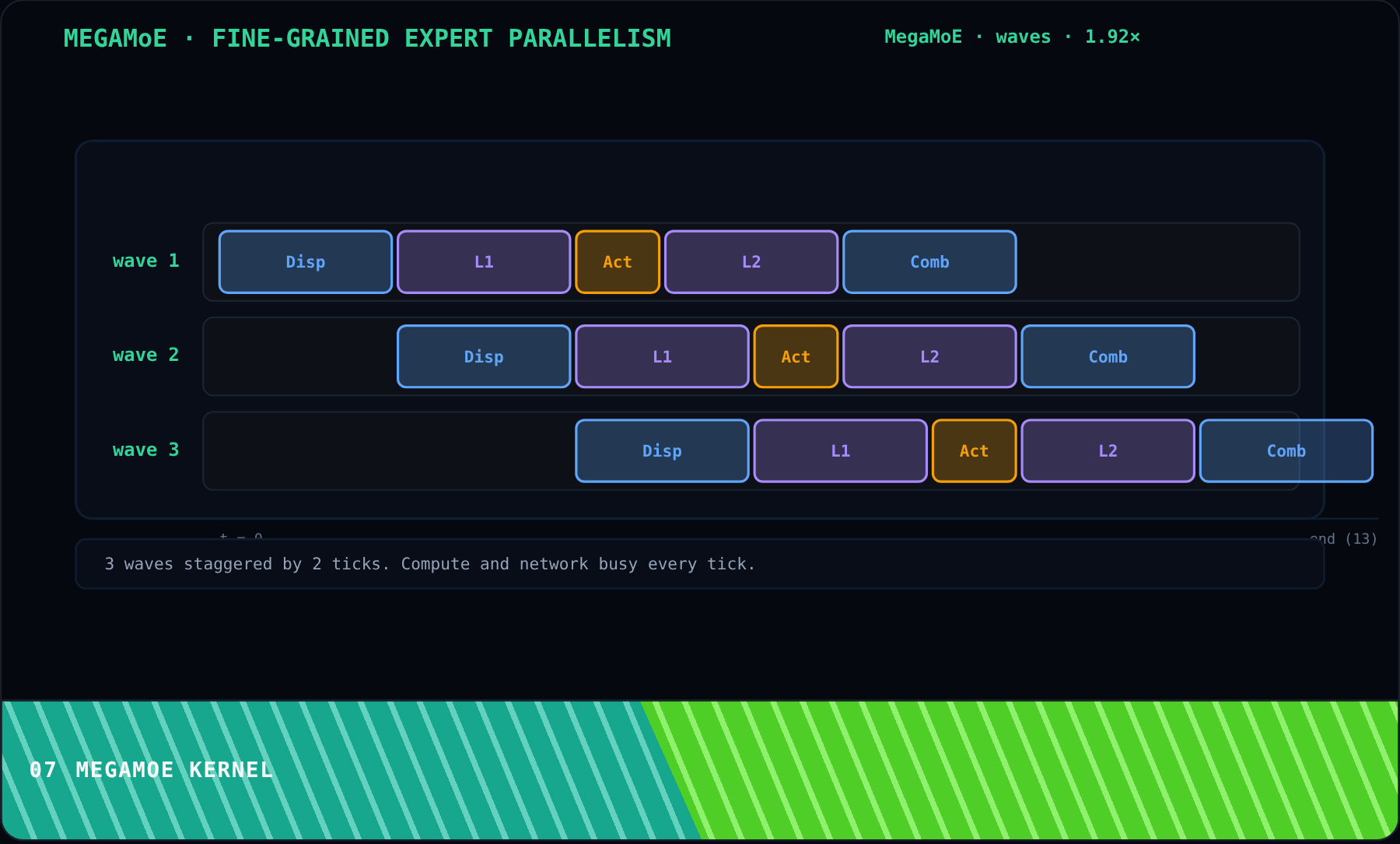The width and height of the screenshot is (1400, 844).
Task: Click the wave 1 Comb block
Action: pyautogui.click(x=929, y=262)
